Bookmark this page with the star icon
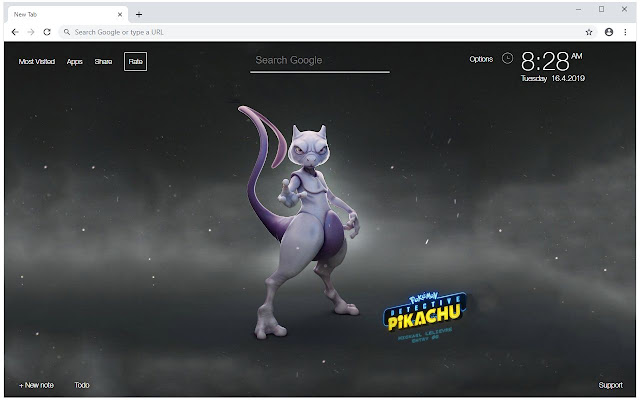Image resolution: width=640 pixels, height=400 pixels. point(589,32)
